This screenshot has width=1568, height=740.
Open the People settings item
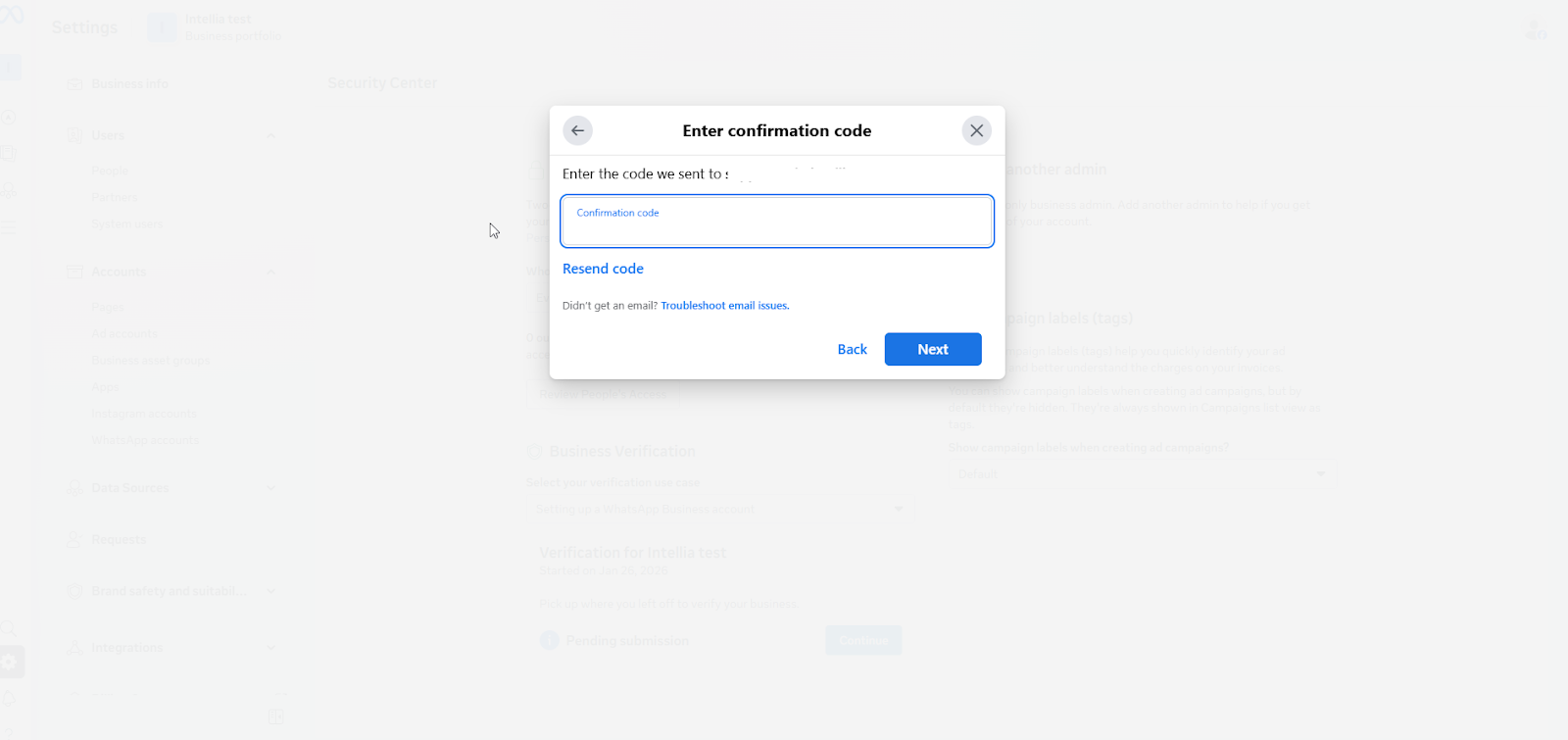pyautogui.click(x=110, y=172)
